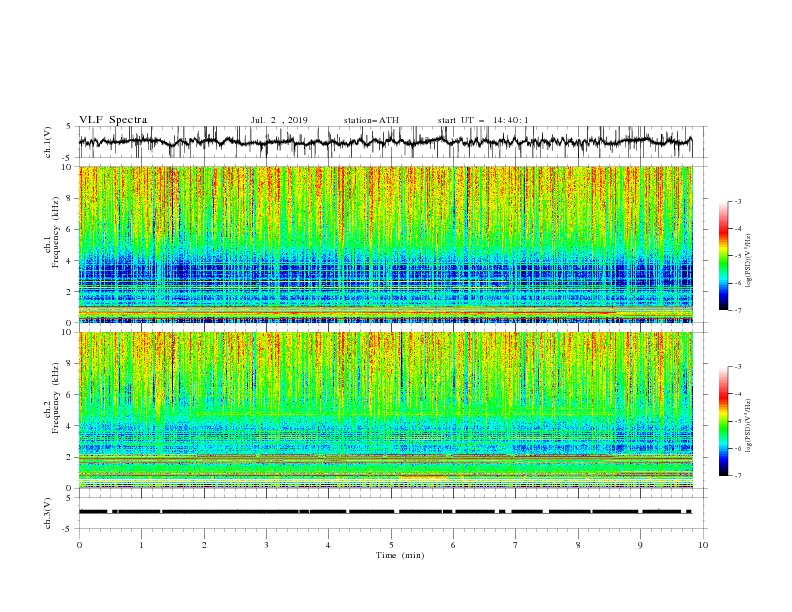The width and height of the screenshot is (792, 612).
Task: Click the "-3" label on ch.1 colorbar
Action: pyautogui.click(x=737, y=201)
